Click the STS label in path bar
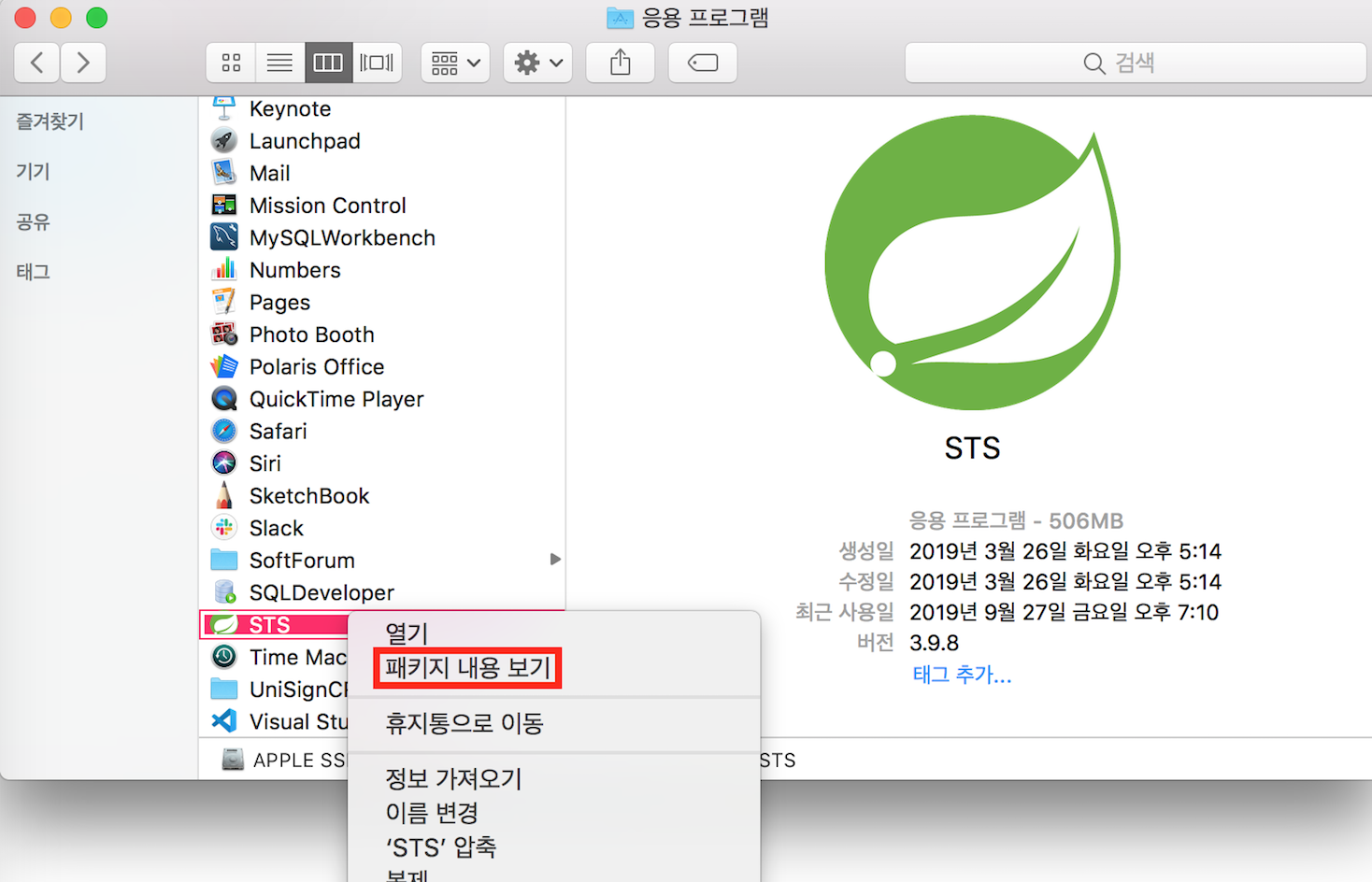 tap(778, 761)
